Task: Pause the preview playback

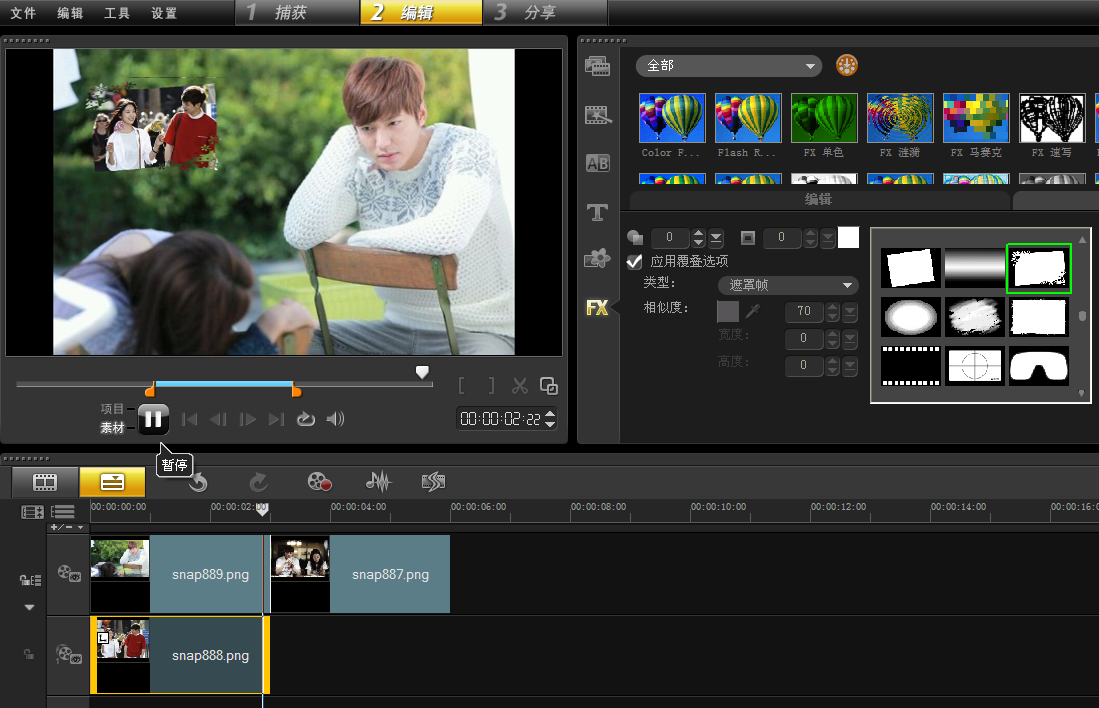Action: click(153, 419)
